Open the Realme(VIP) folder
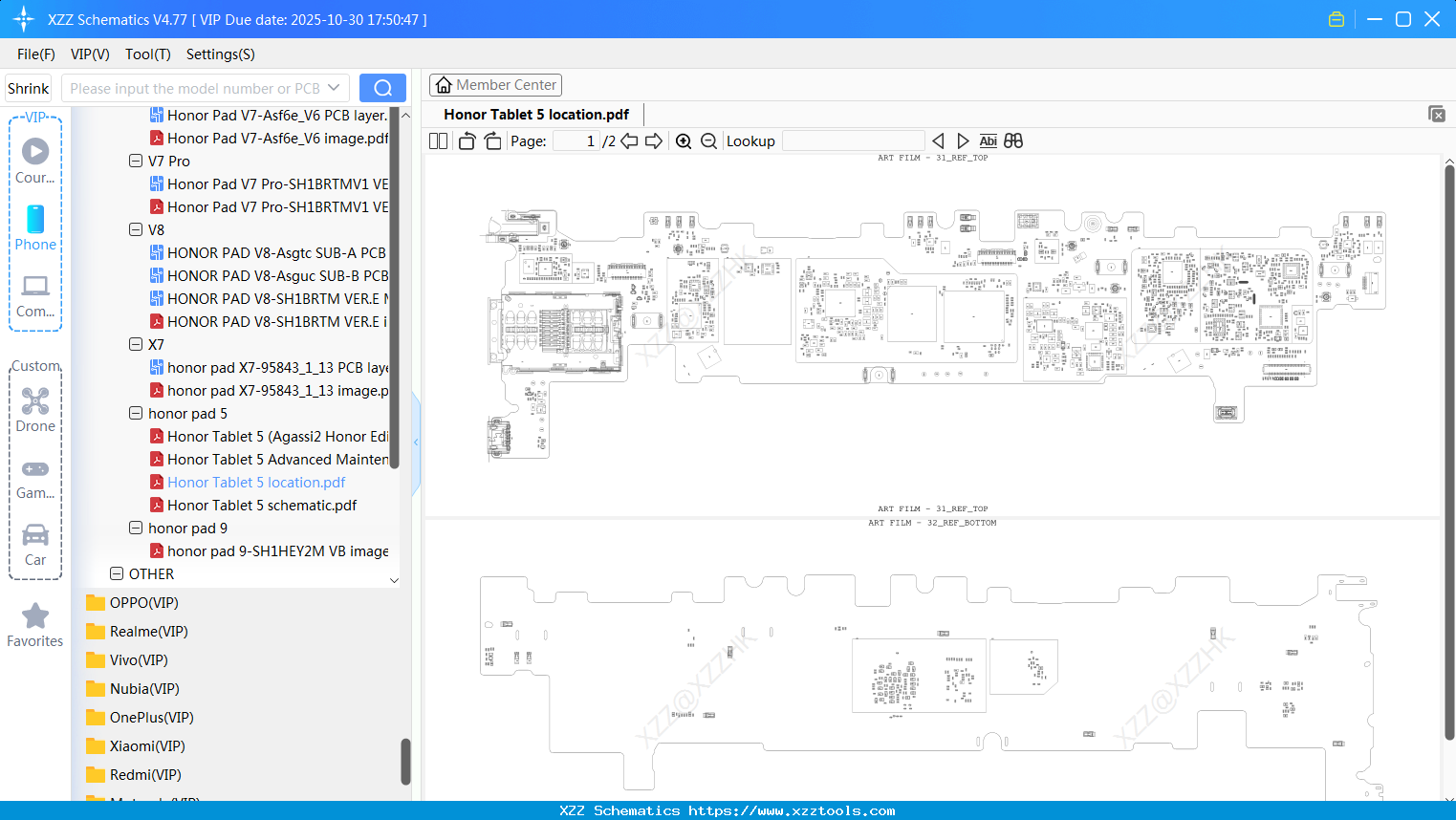Image resolution: width=1456 pixels, height=820 pixels. (x=137, y=631)
